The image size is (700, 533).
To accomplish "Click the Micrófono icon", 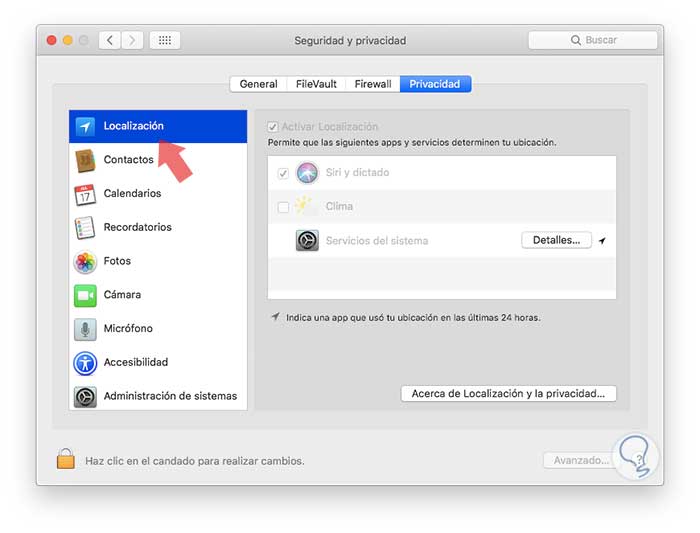I will click(x=85, y=329).
